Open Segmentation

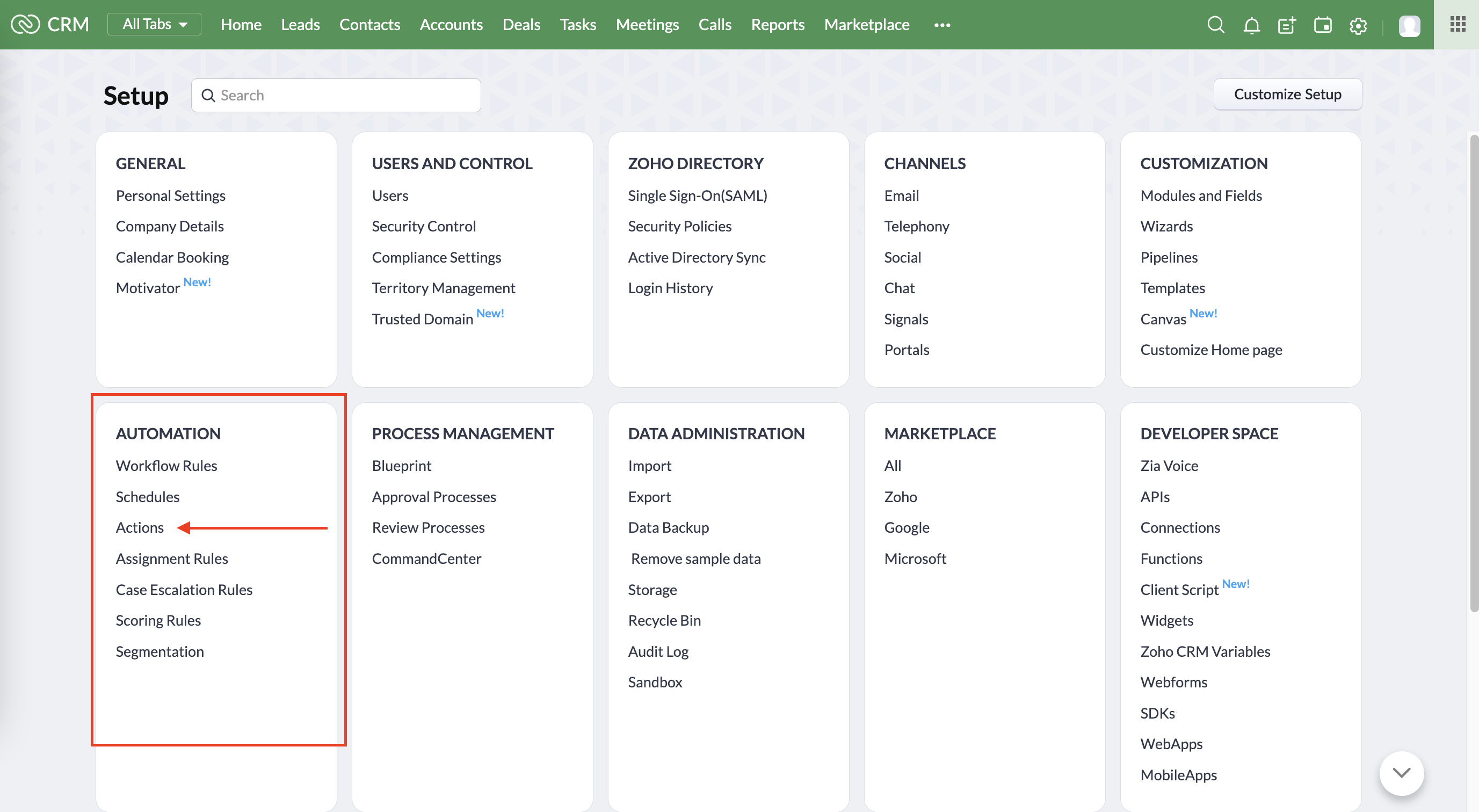pyautogui.click(x=160, y=651)
